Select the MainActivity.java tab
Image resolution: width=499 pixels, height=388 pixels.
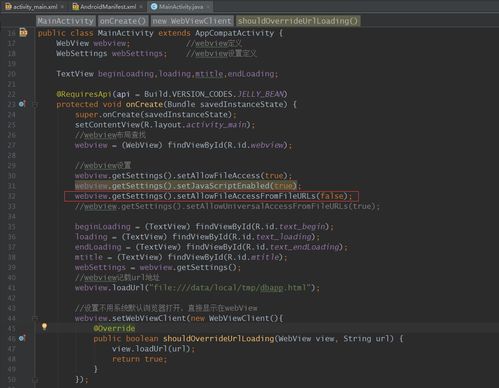[x=180, y=7]
